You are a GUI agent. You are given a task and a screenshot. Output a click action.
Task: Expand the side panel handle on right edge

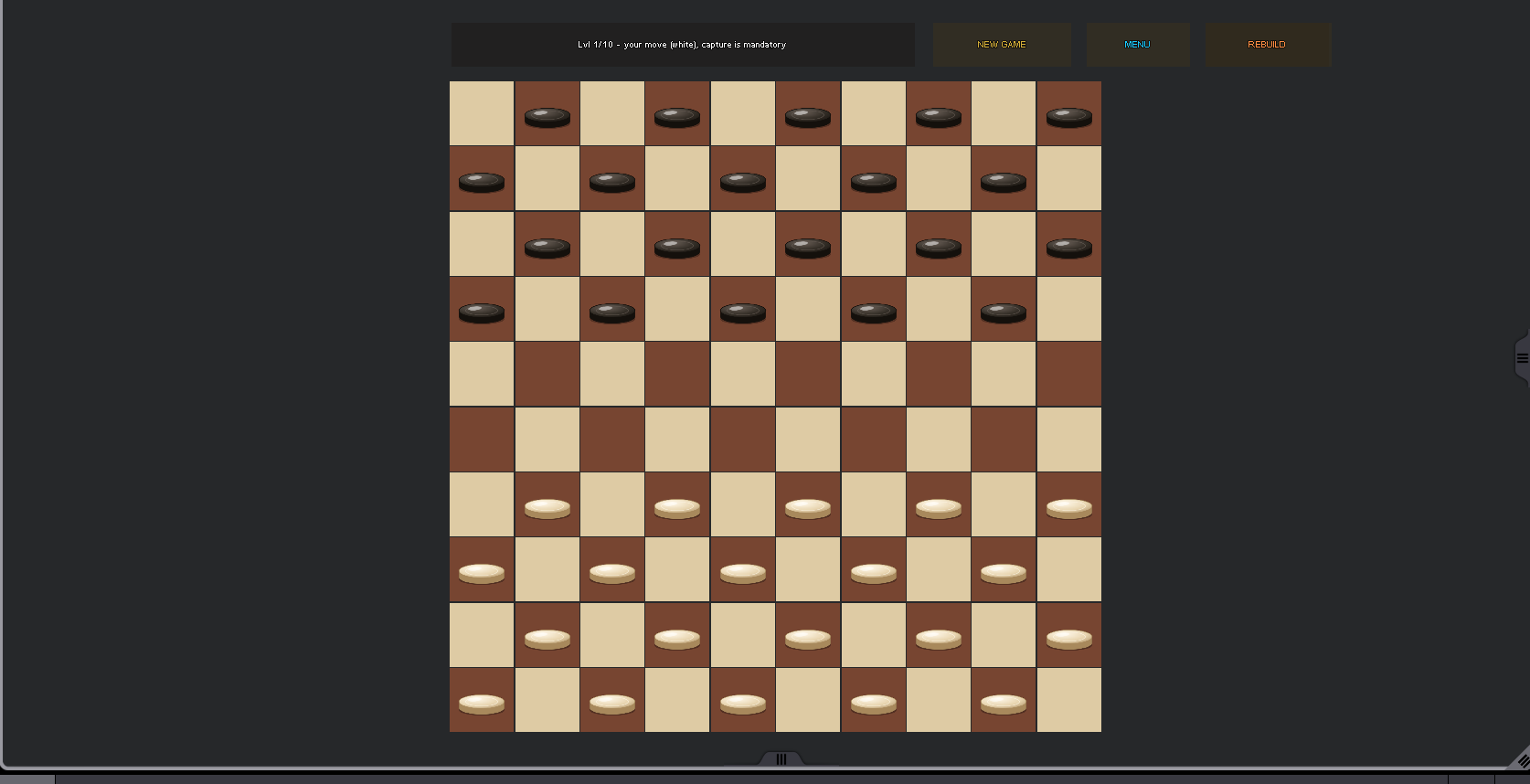[1522, 358]
